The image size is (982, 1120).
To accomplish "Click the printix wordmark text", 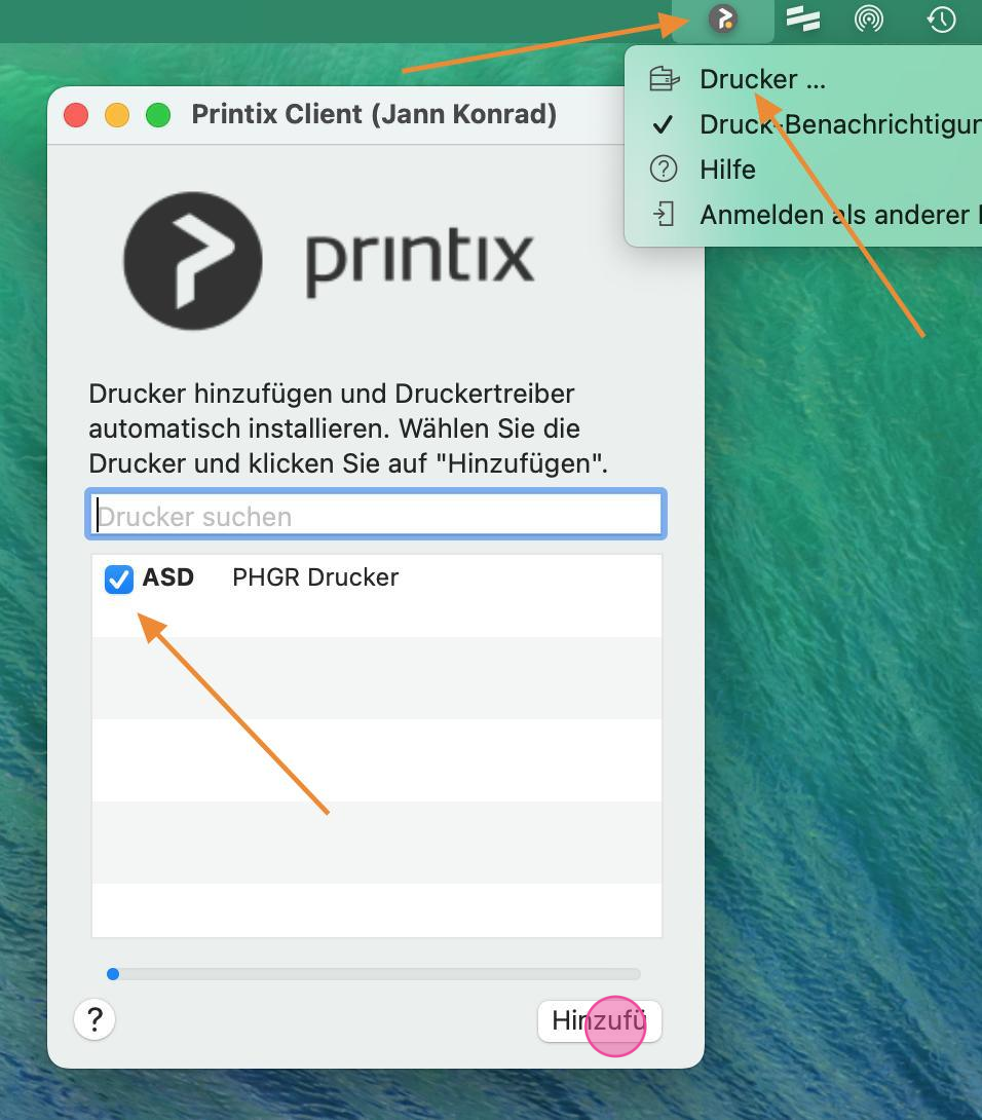I will [420, 262].
